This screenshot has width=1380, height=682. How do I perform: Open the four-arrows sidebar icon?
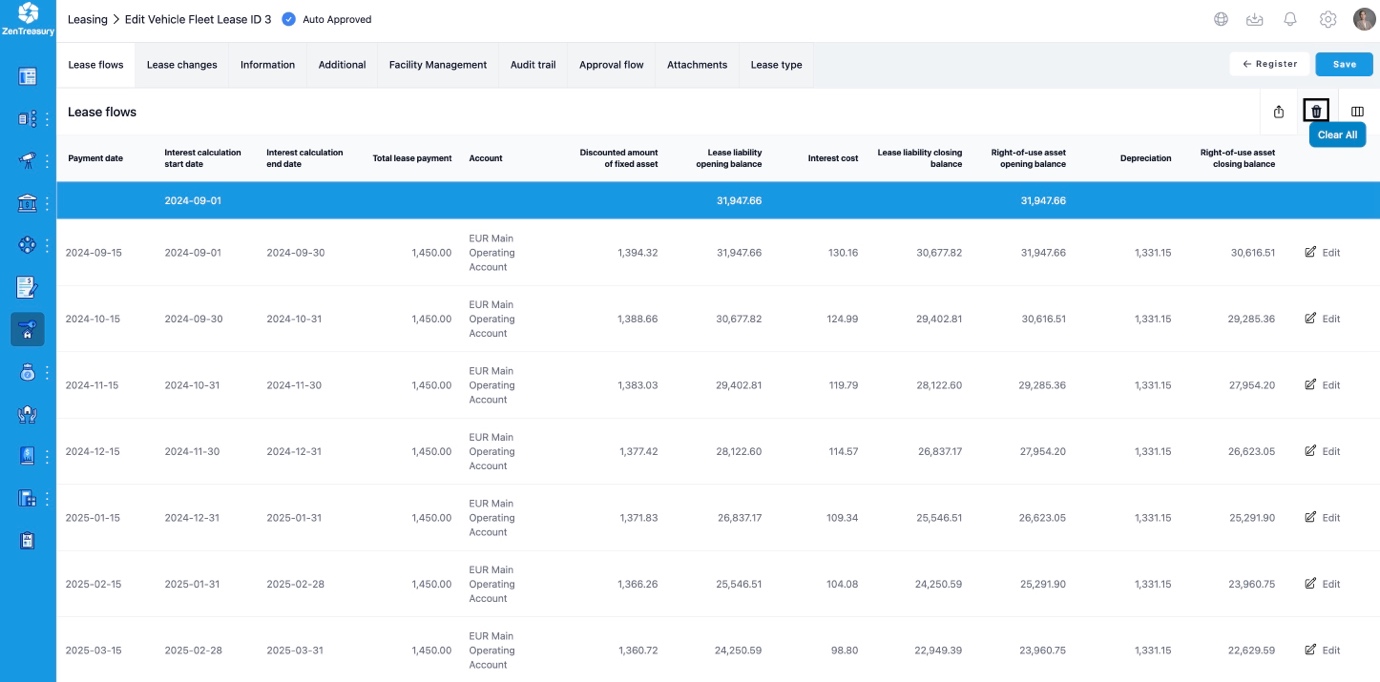pos(27,245)
